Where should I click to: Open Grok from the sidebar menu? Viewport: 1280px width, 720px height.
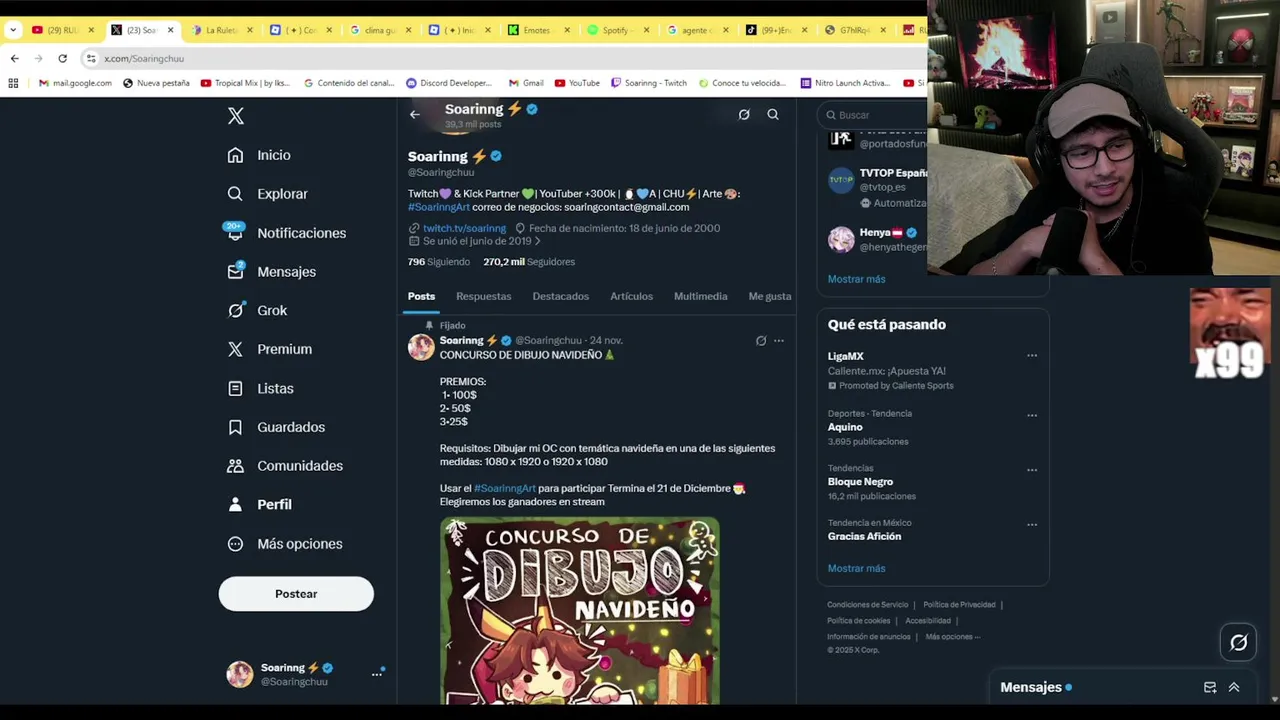[x=257, y=311]
